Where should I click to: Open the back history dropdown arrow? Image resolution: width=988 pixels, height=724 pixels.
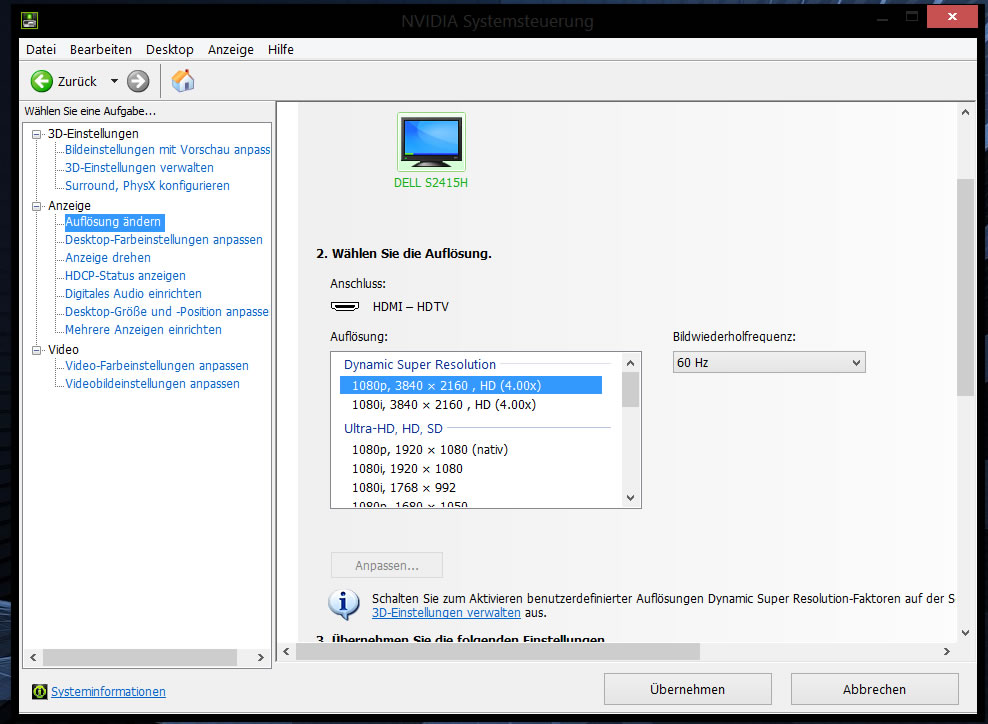pyautogui.click(x=114, y=81)
